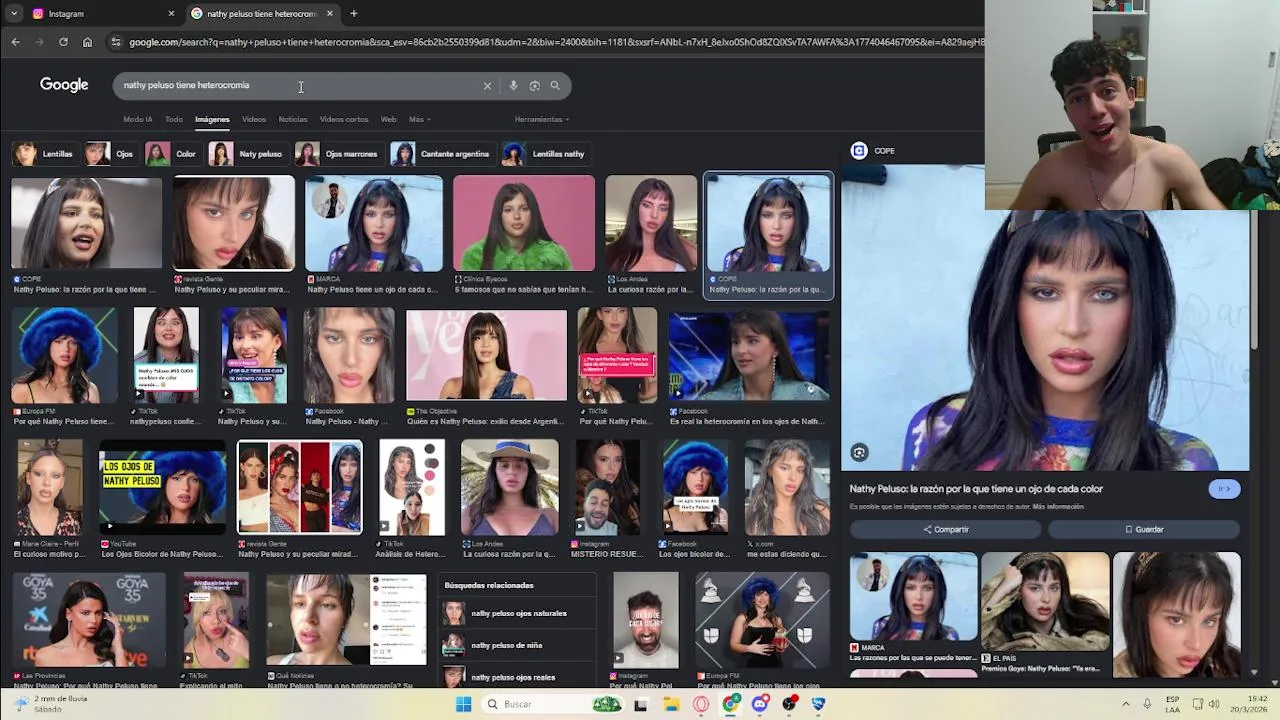Open the Videos cortos tab
This screenshot has width=1280, height=720.
click(344, 119)
